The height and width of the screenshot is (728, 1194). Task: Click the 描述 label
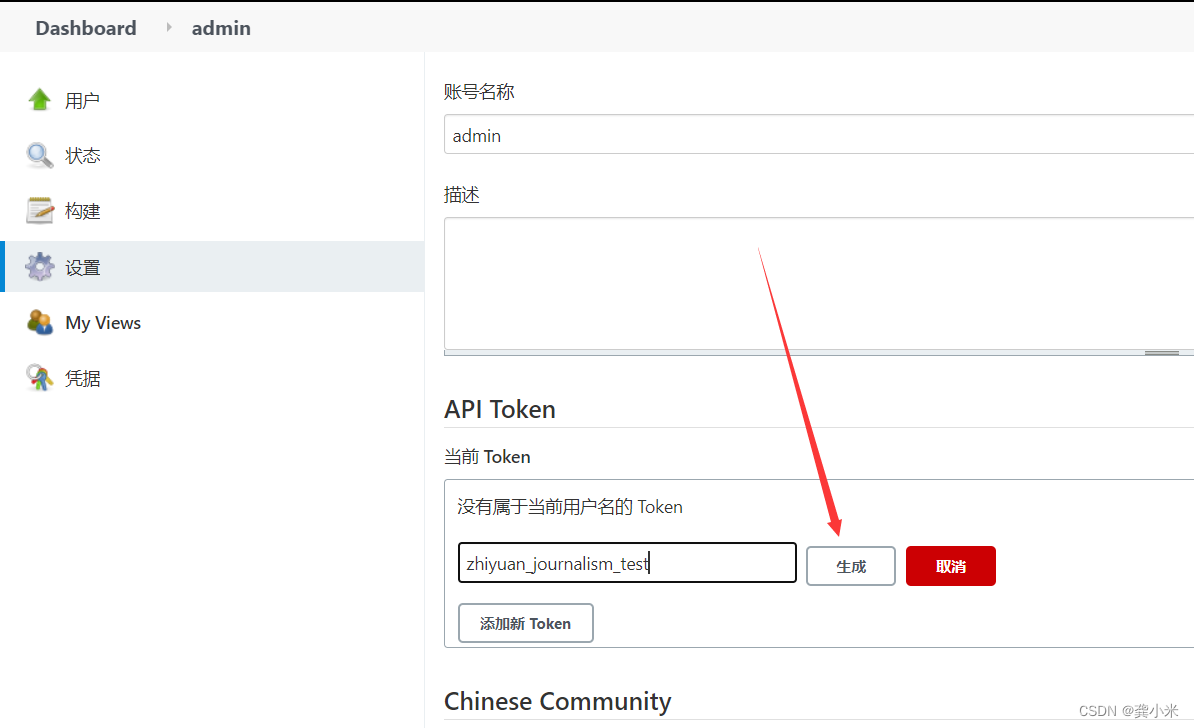[x=461, y=196]
